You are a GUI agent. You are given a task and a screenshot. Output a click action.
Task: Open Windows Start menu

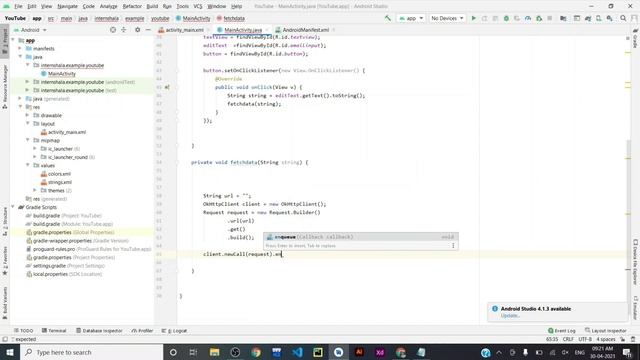tap(10, 352)
